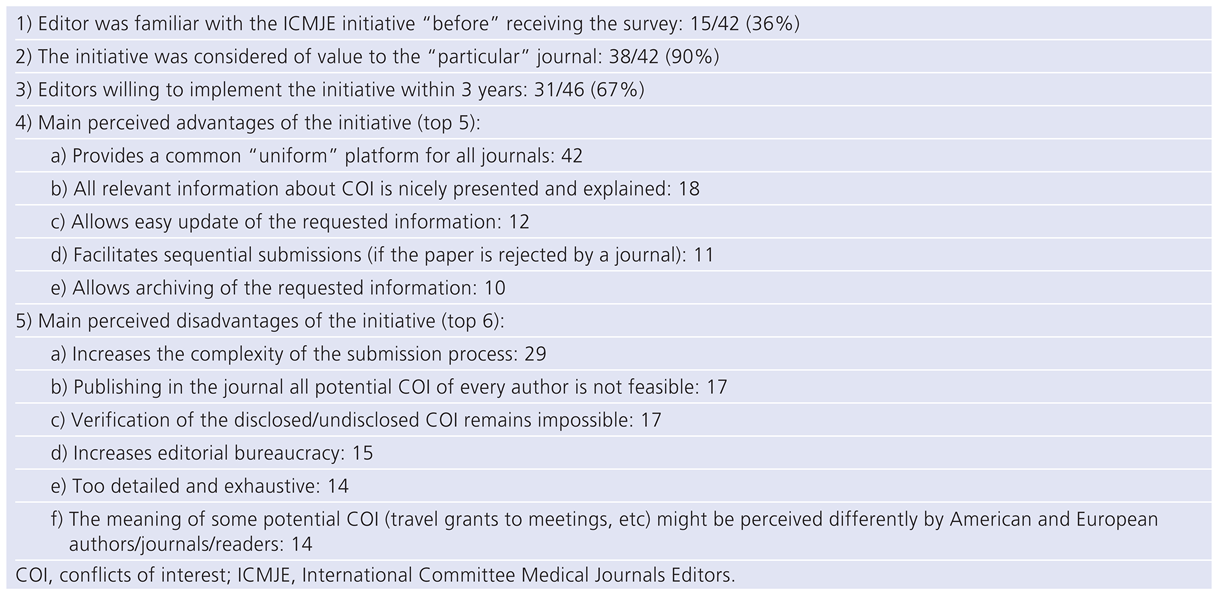Select the common "uniform" platform advantage line

pyautogui.click(x=316, y=156)
